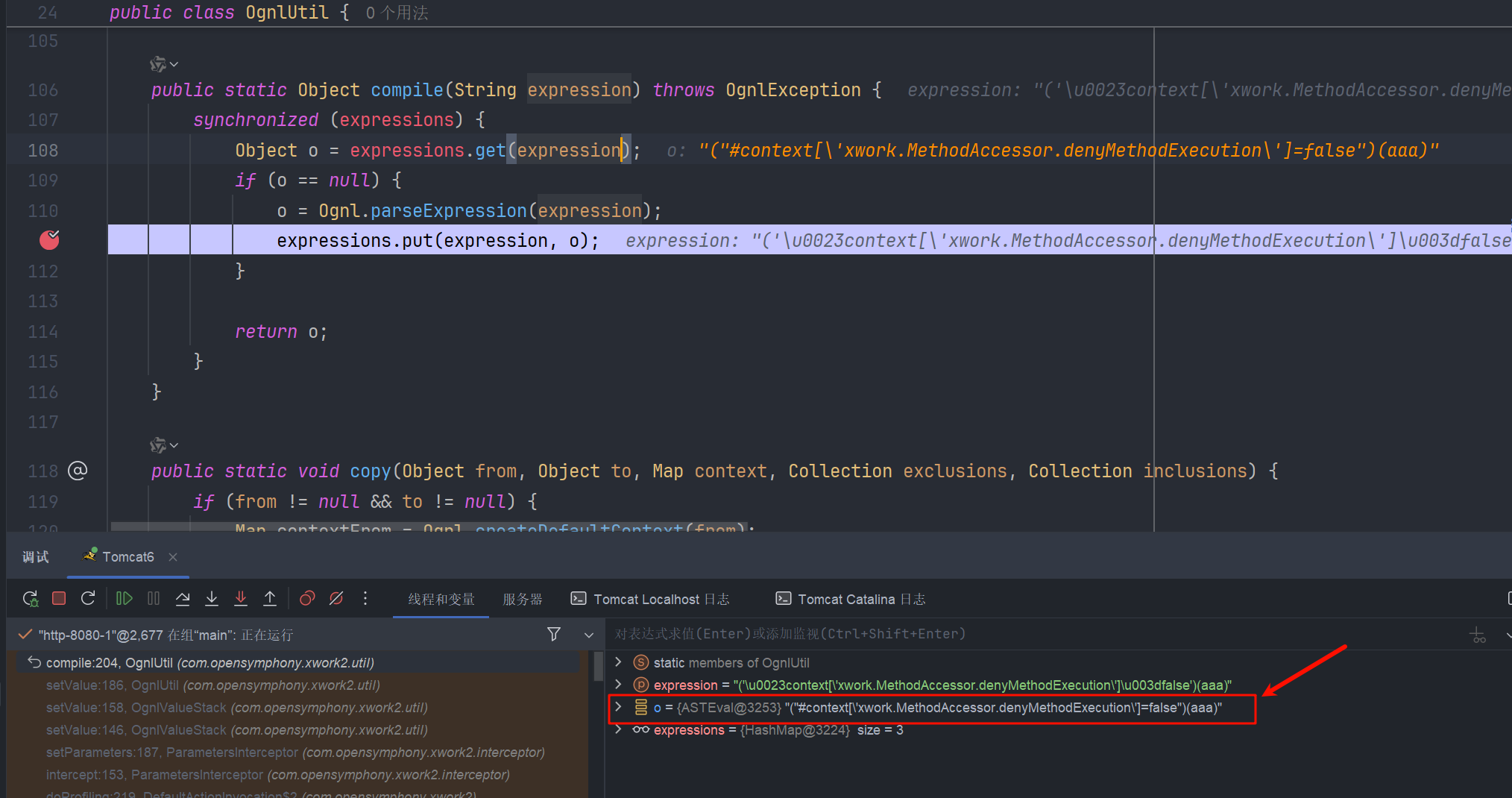Screen dimensions: 1512x798
Task: Expand static members of OgnlUtil node
Action: 618,662
